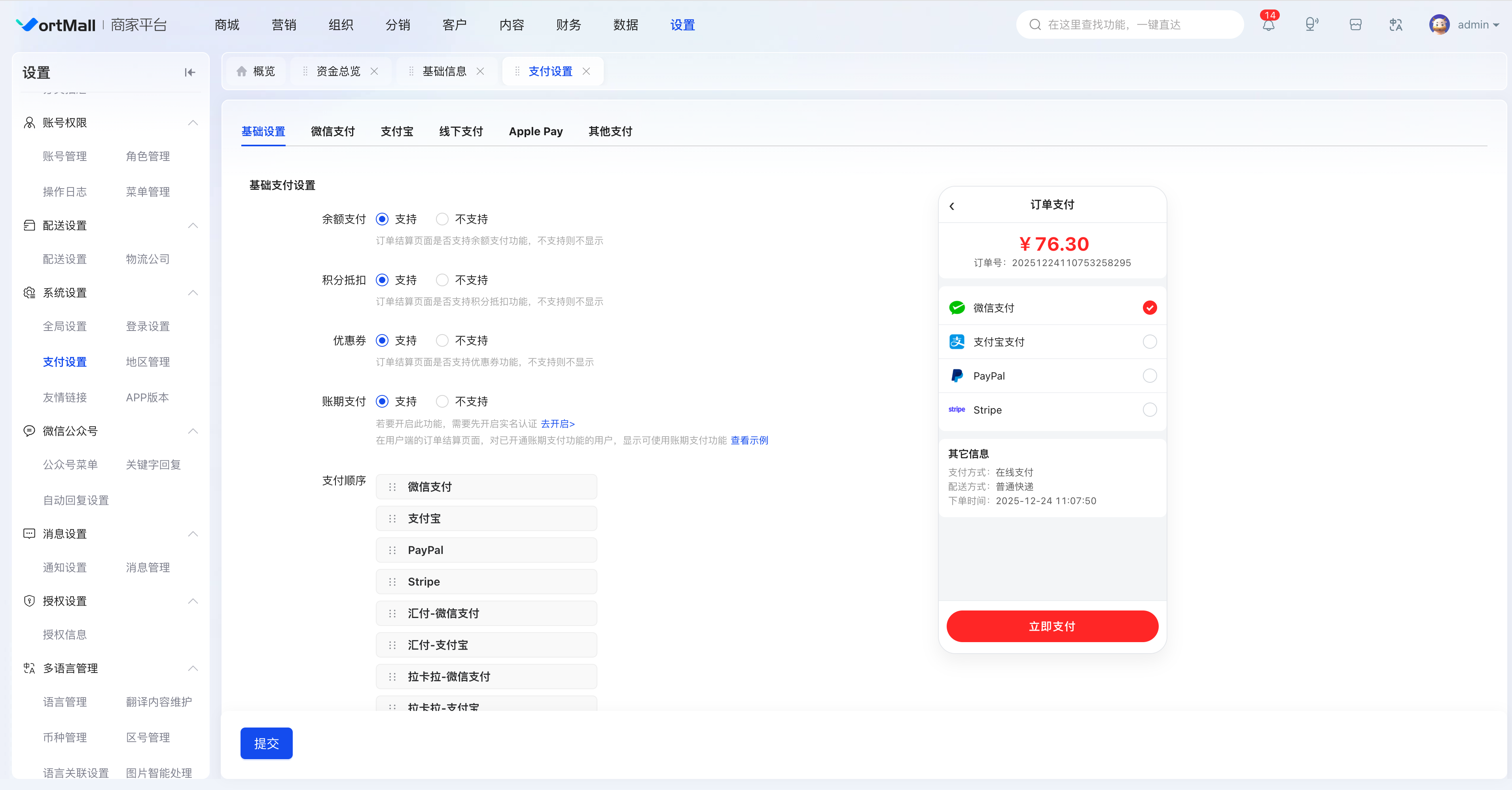Click the admin avatar picture

click(x=1439, y=25)
